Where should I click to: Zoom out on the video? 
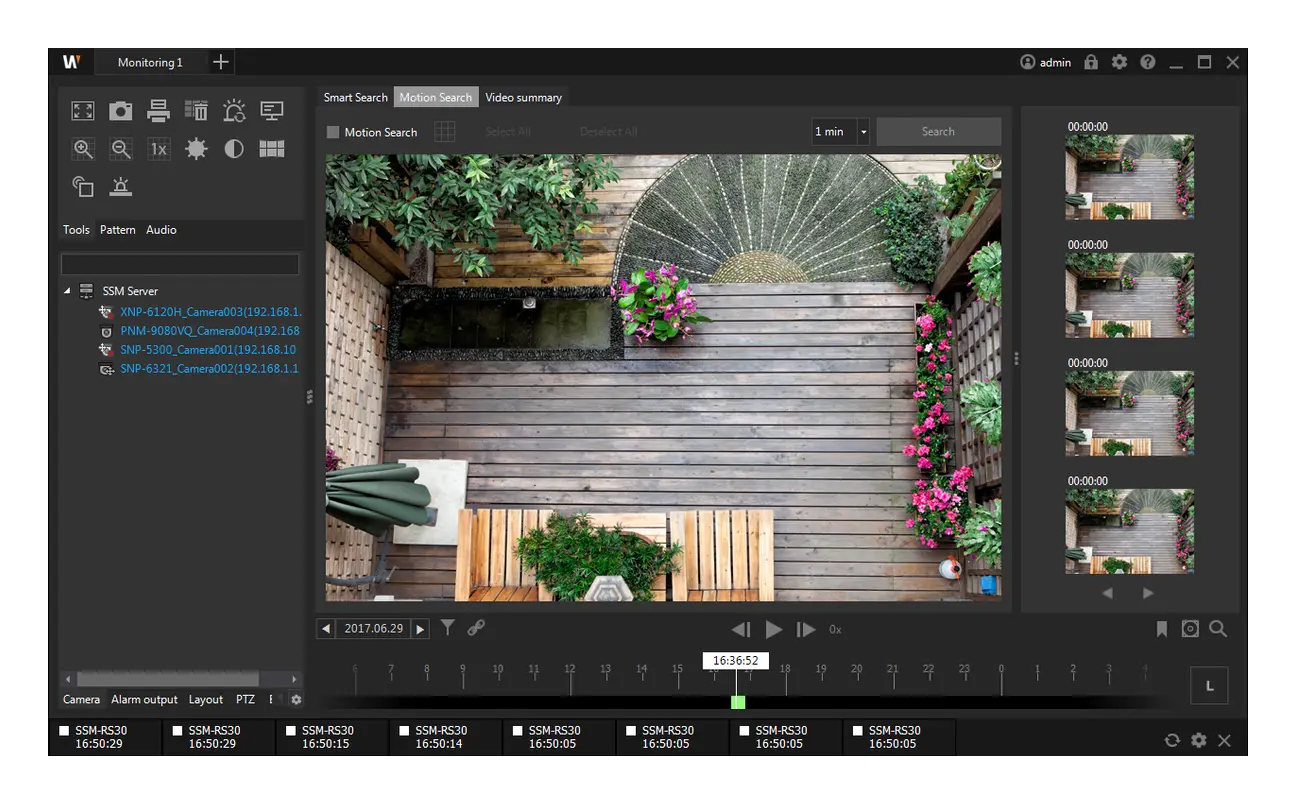click(x=120, y=149)
